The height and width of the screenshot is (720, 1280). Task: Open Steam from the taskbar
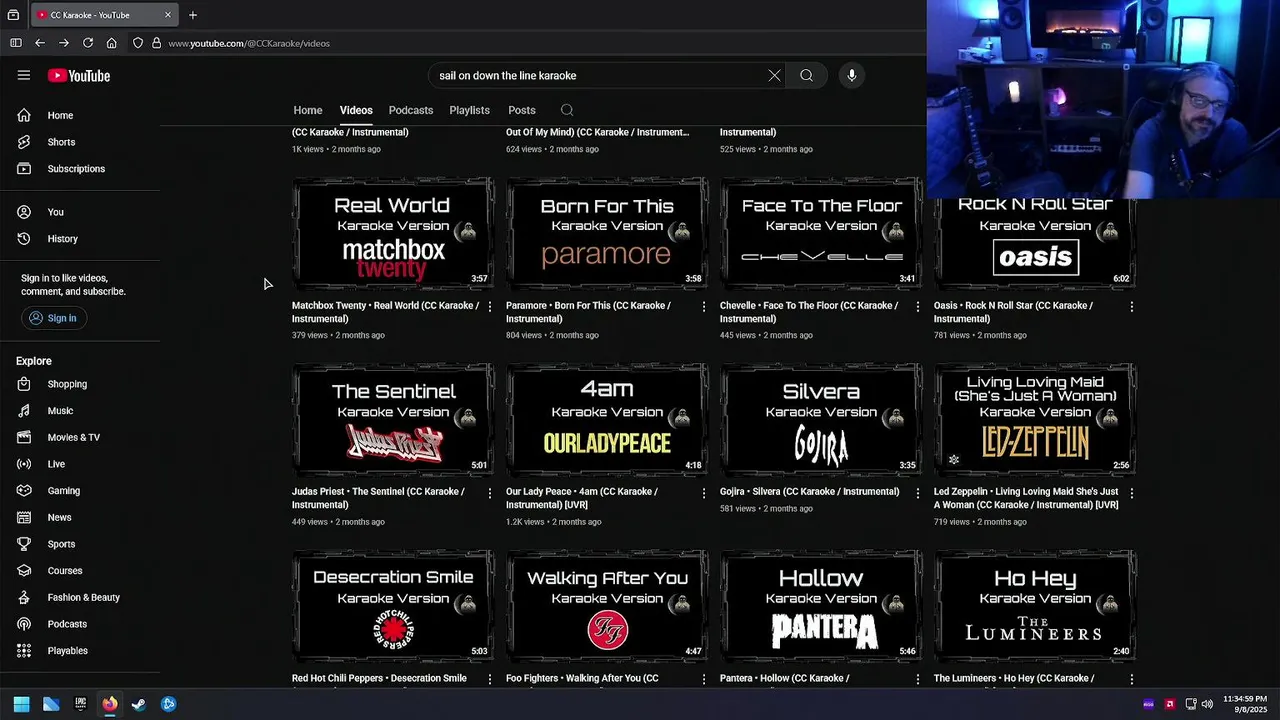[139, 704]
